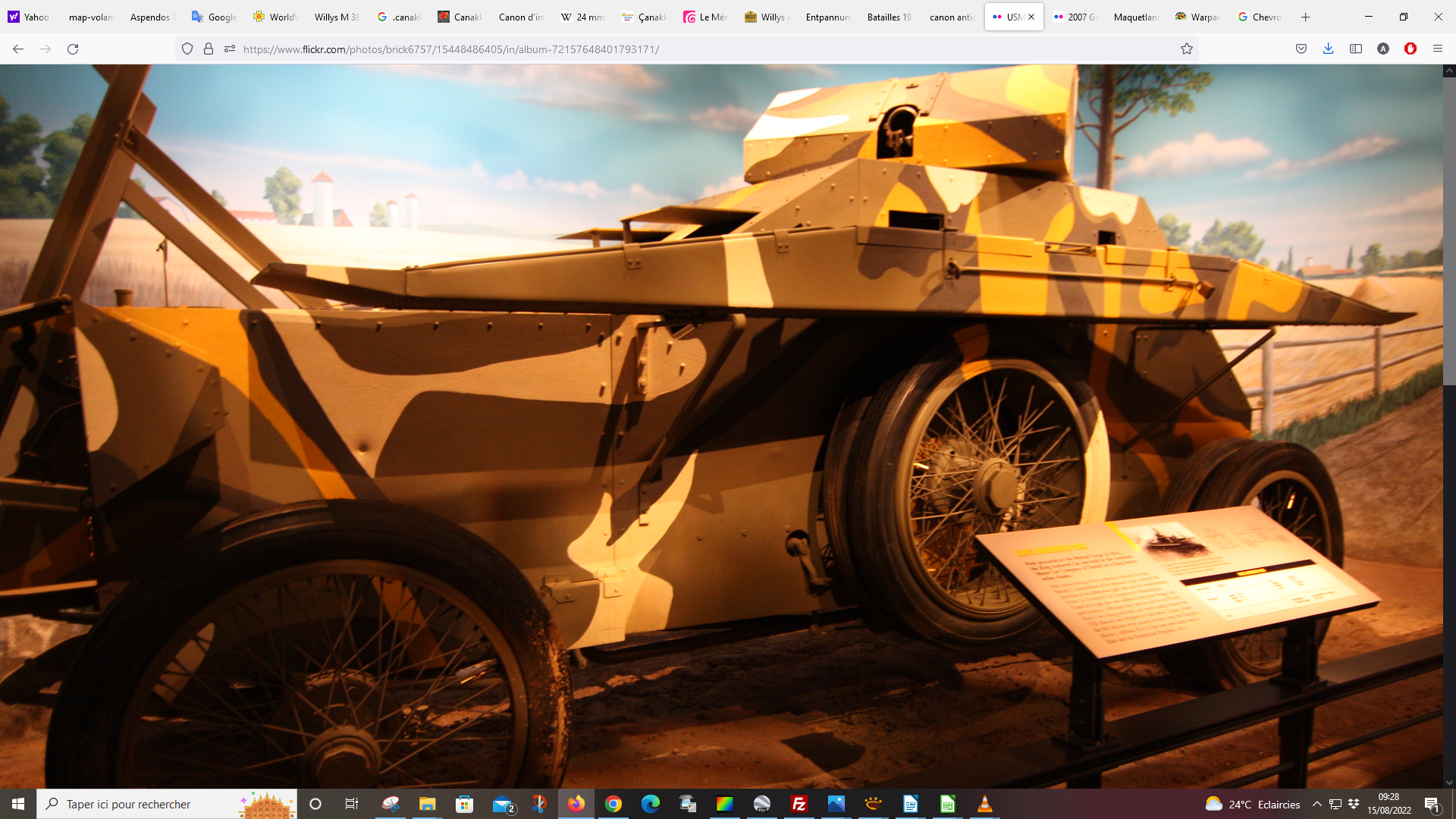Open Firefox downloads panel
The height and width of the screenshot is (819, 1456).
[1329, 49]
